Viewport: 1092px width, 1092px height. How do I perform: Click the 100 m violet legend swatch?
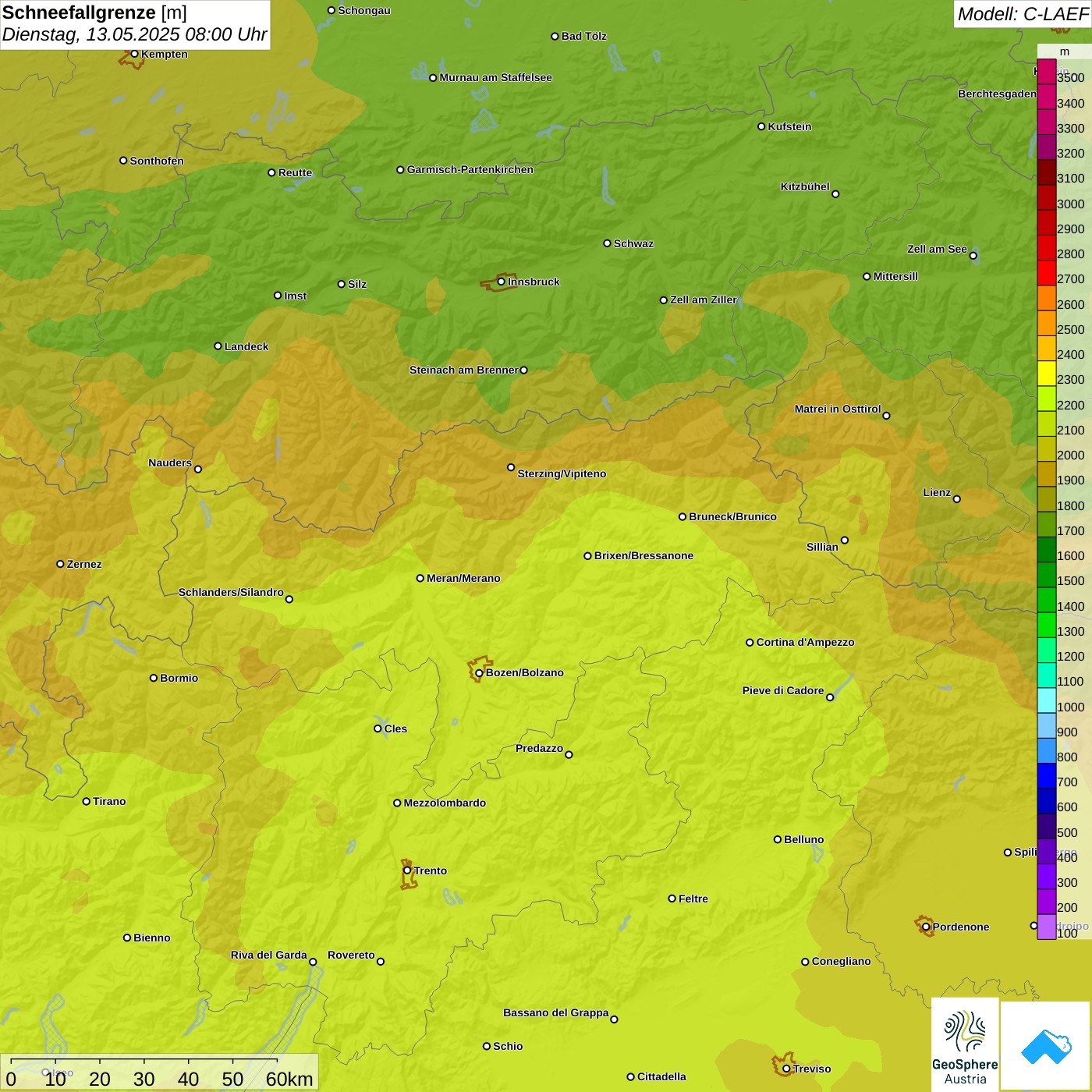click(1046, 927)
